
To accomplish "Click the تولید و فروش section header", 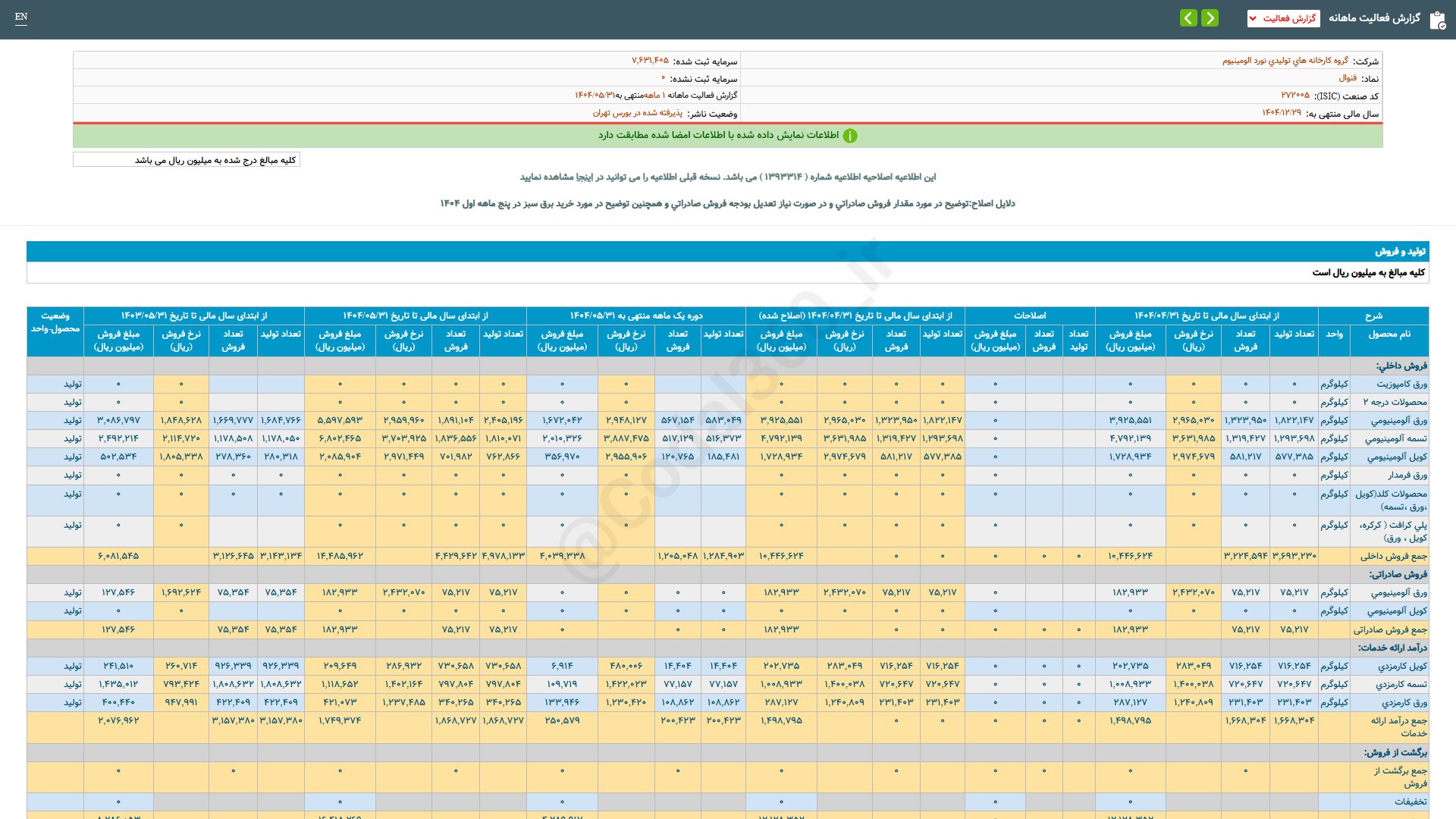I will (x=1400, y=251).
